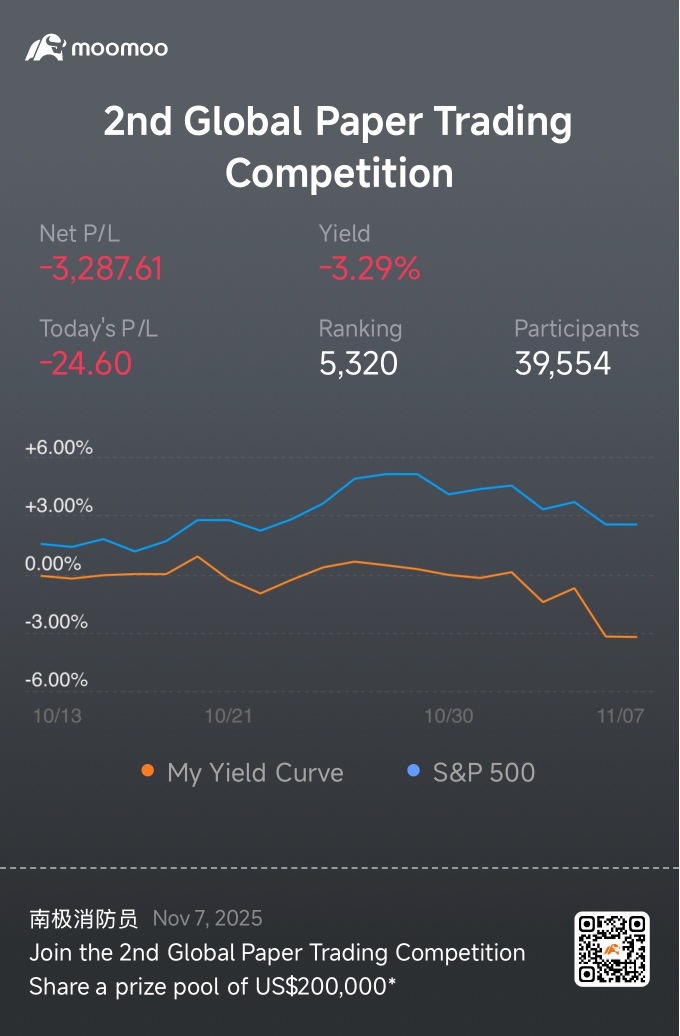Viewport: 680px width, 1036px height.
Task: Click the moomoo brand name text
Action: 120,48
